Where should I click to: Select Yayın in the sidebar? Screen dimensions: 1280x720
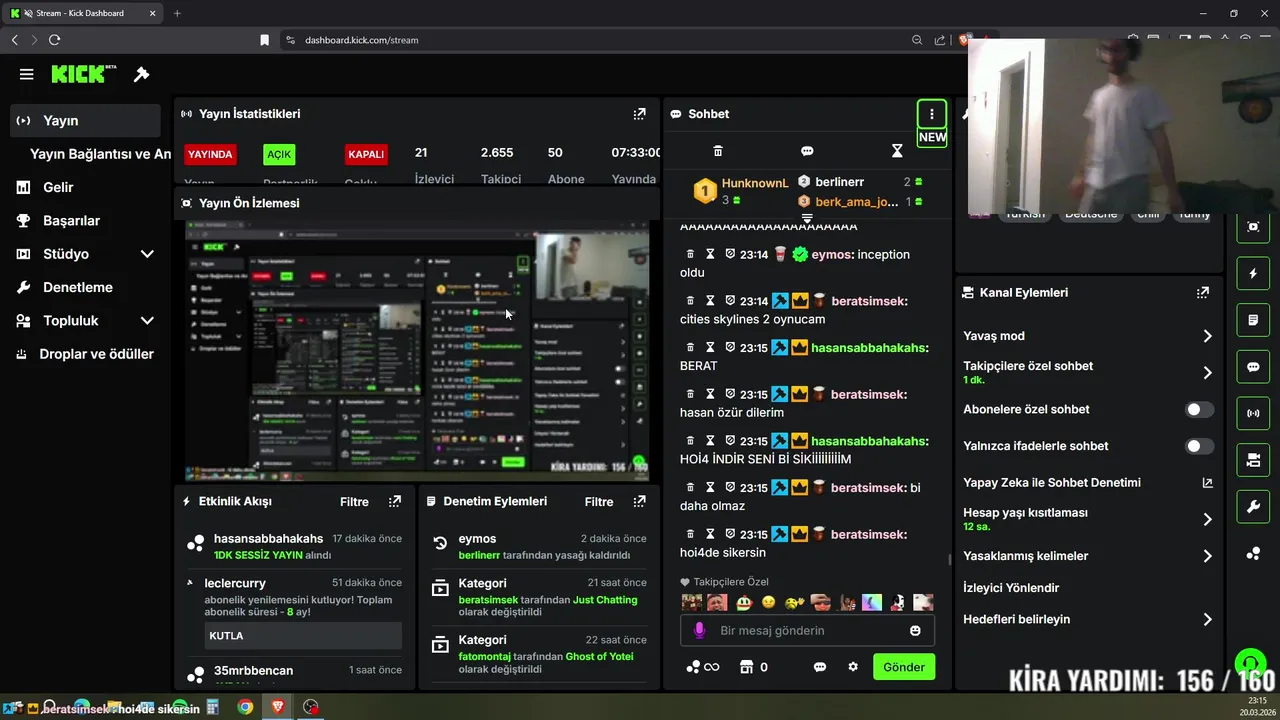pyautogui.click(x=86, y=121)
